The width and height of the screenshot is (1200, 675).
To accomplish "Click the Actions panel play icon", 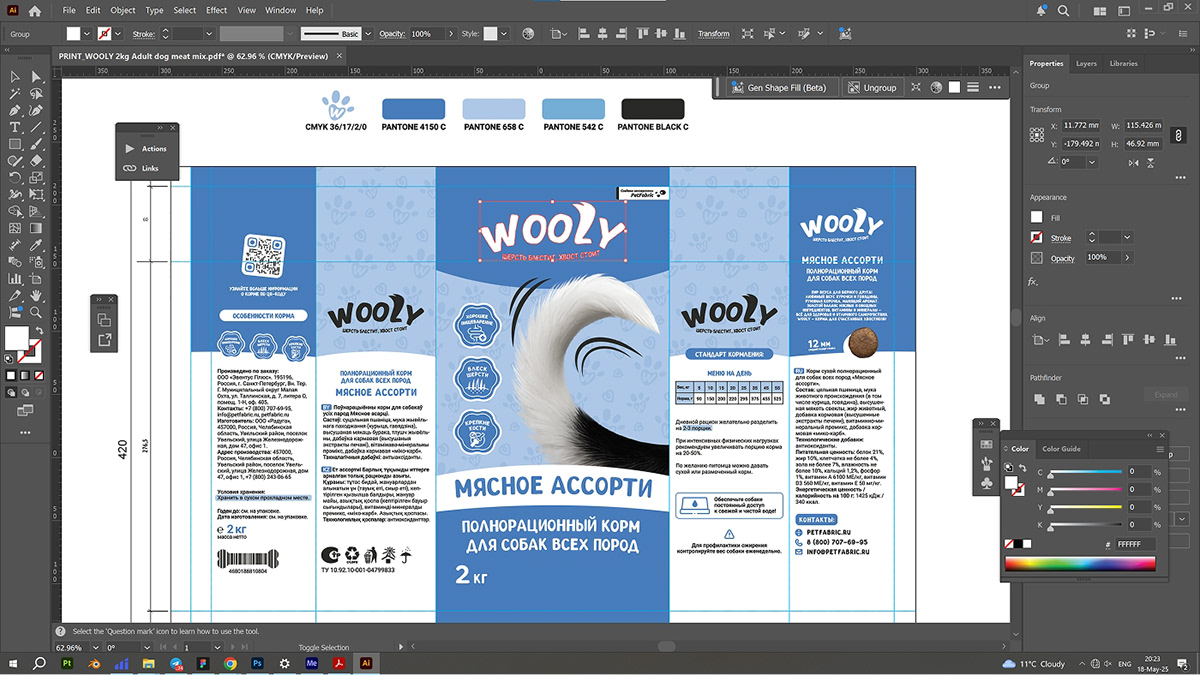I will (x=129, y=148).
